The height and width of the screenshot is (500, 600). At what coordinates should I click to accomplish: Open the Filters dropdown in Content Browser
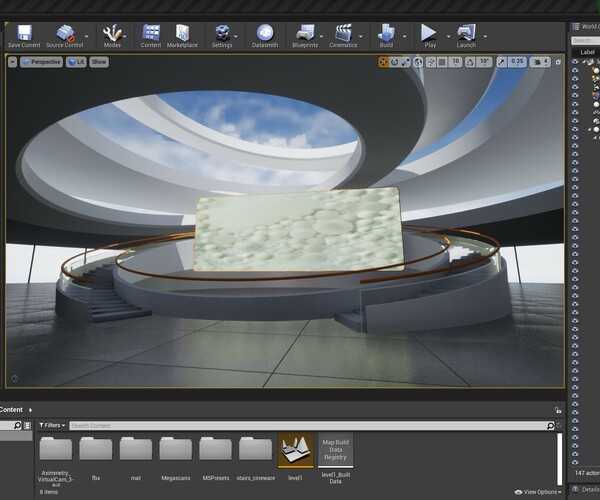point(52,425)
